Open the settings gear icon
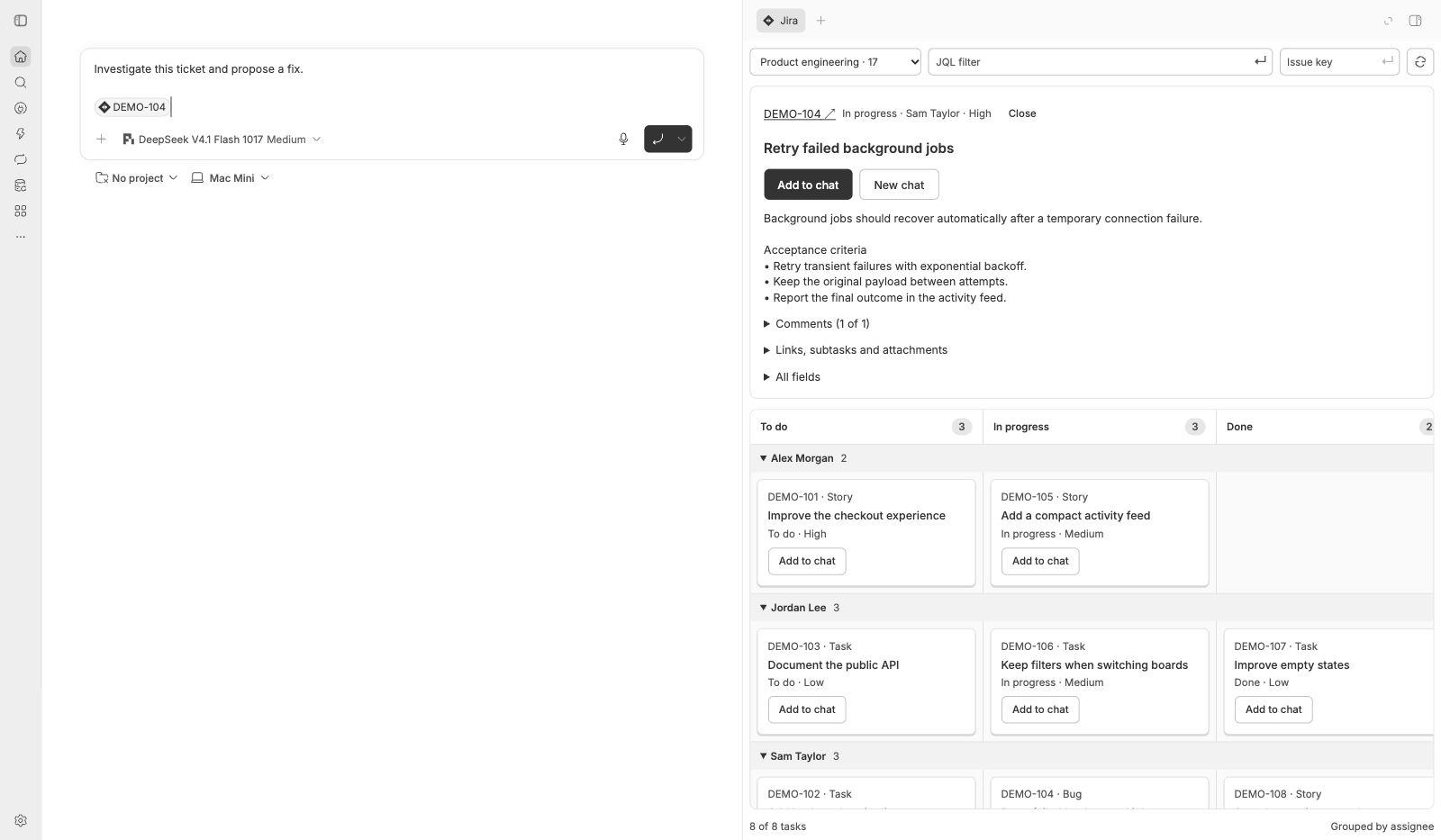Image resolution: width=1441 pixels, height=840 pixels. click(x=21, y=820)
